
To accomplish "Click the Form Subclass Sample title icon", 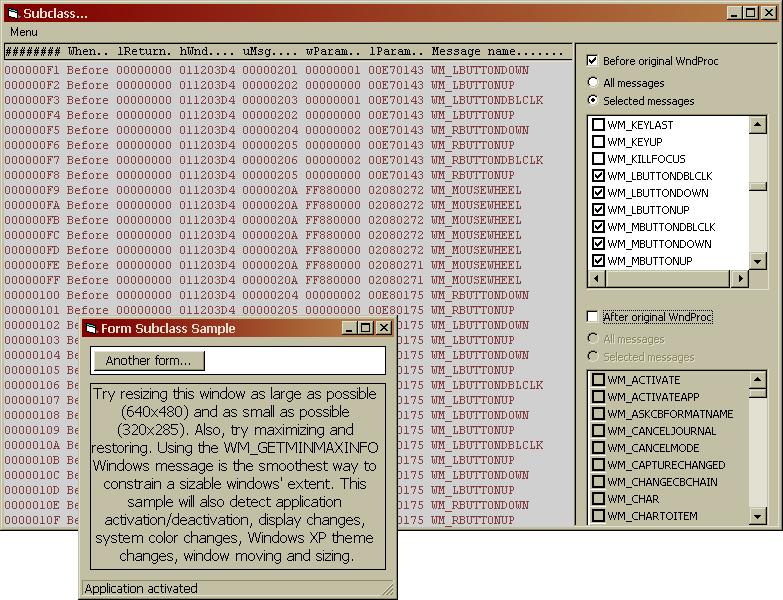I will [x=90, y=328].
